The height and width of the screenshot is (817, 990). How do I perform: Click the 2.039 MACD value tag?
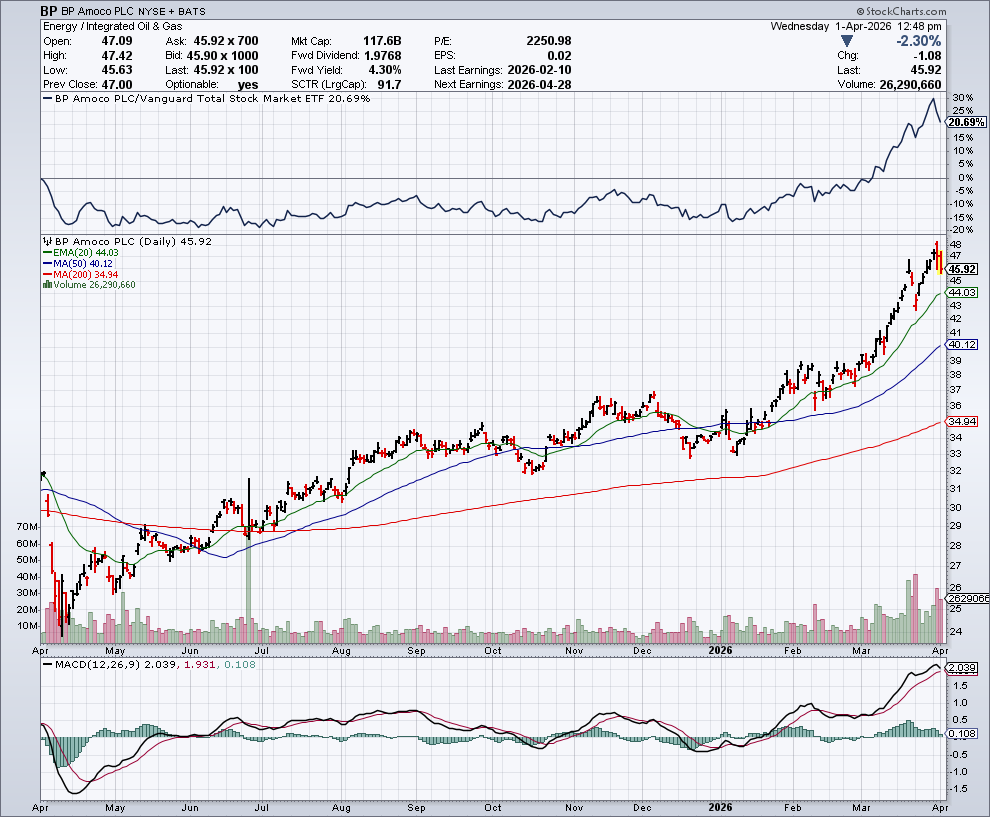tap(961, 668)
